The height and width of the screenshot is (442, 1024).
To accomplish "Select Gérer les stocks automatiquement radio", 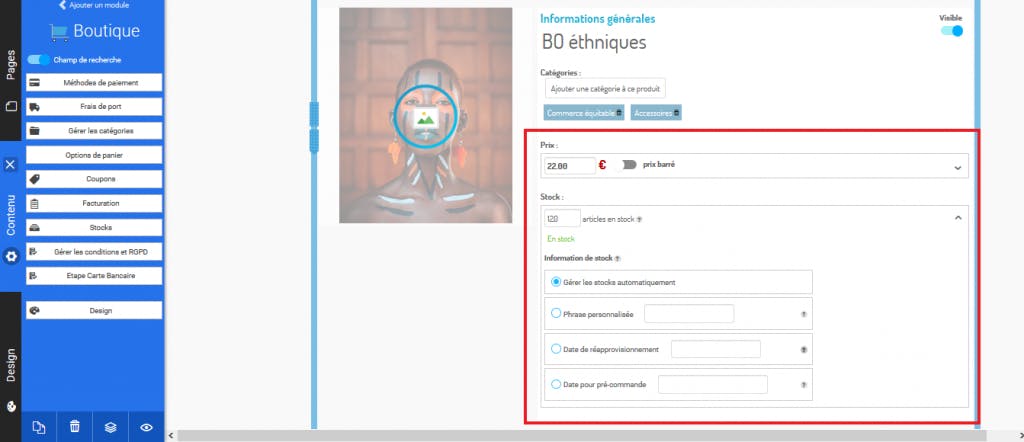I will point(556,282).
